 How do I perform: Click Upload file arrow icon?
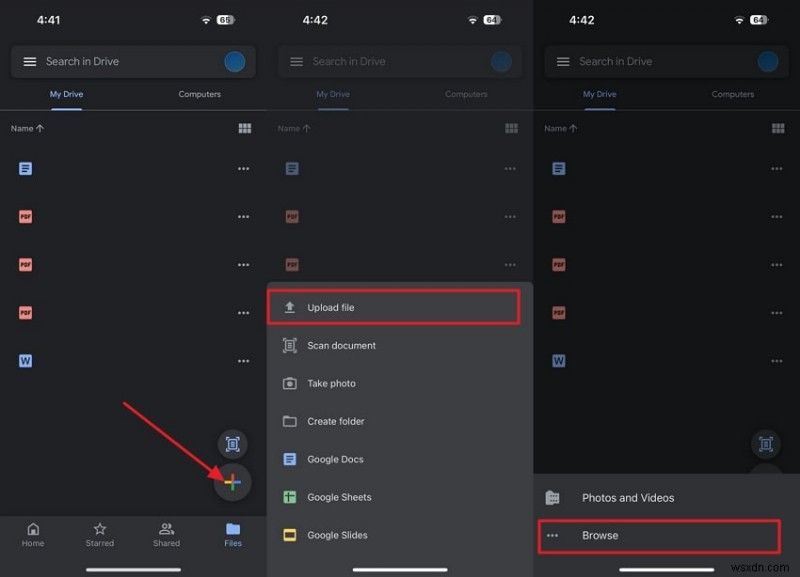point(290,307)
